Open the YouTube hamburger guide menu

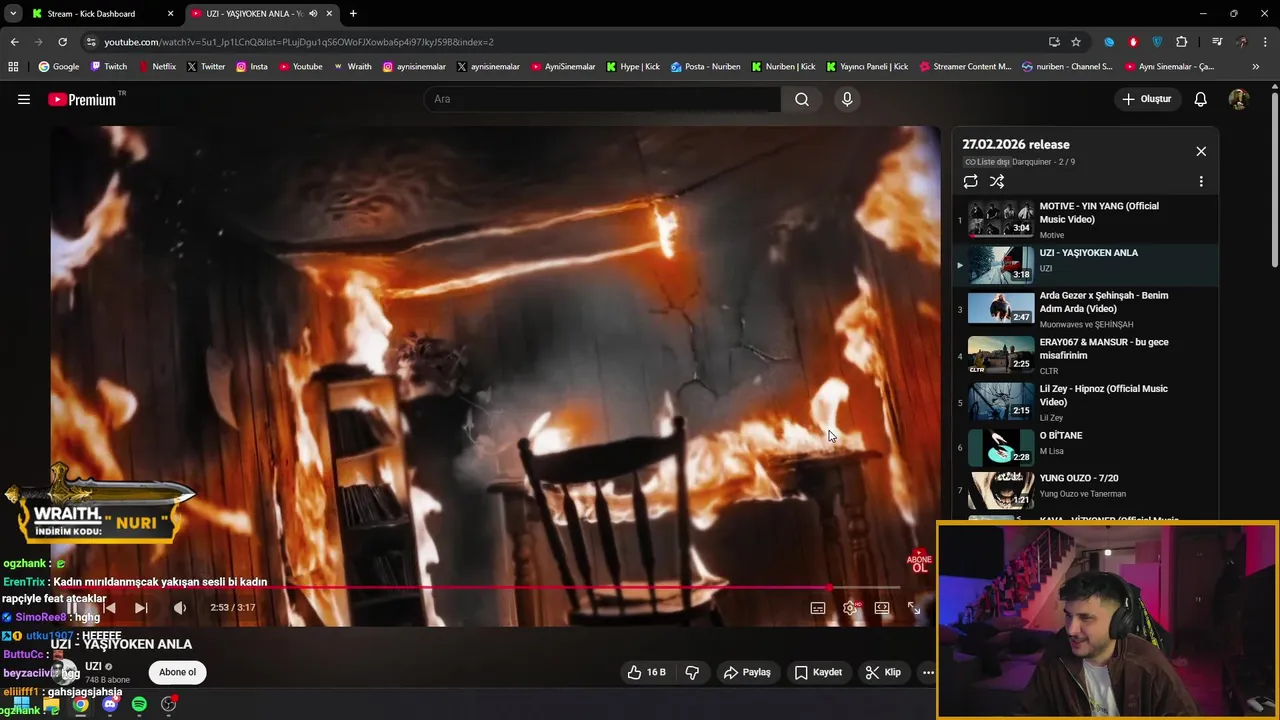click(x=24, y=99)
